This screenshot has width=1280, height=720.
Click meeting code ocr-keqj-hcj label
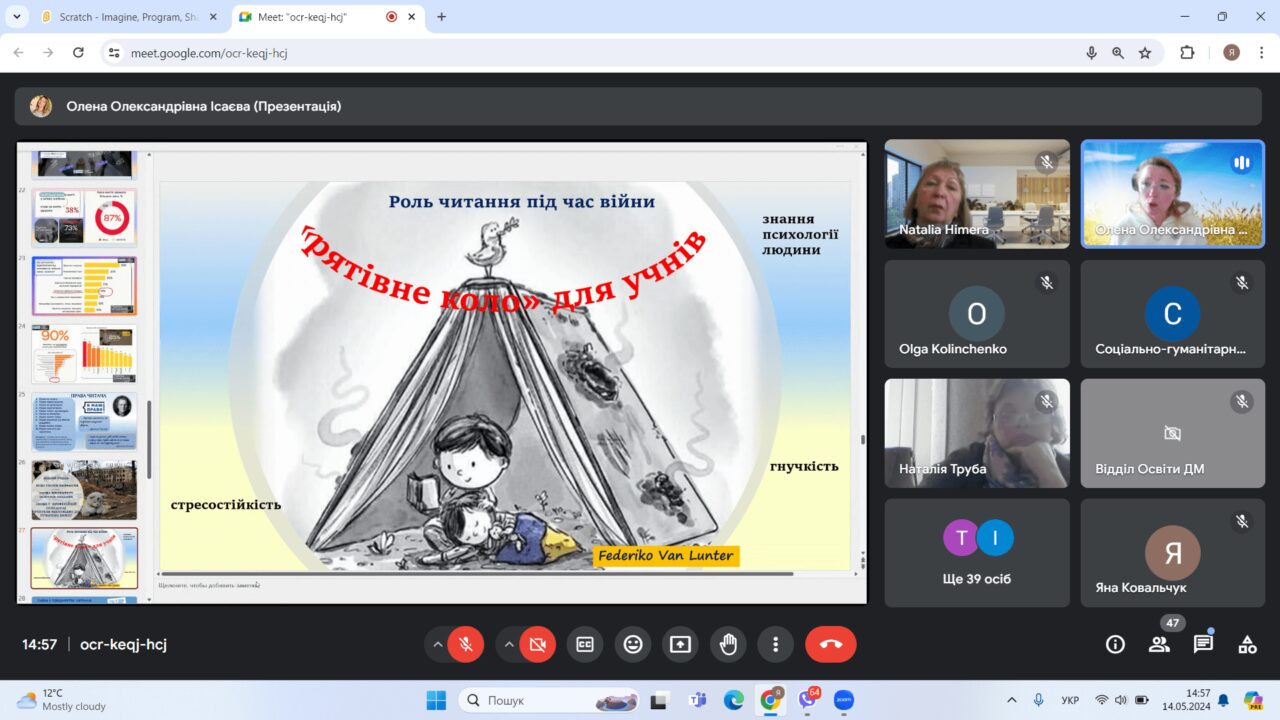pos(123,645)
